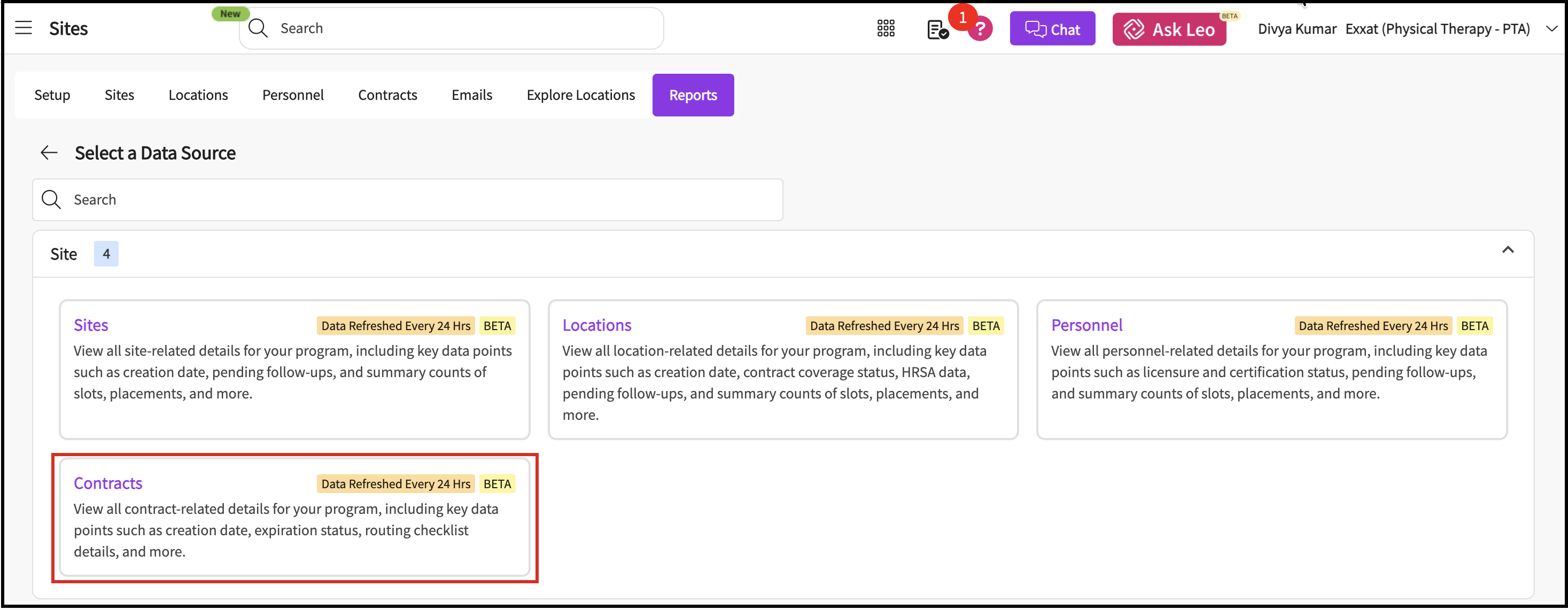1568x610 pixels.
Task: Open the Contracts data source card
Action: (108, 483)
